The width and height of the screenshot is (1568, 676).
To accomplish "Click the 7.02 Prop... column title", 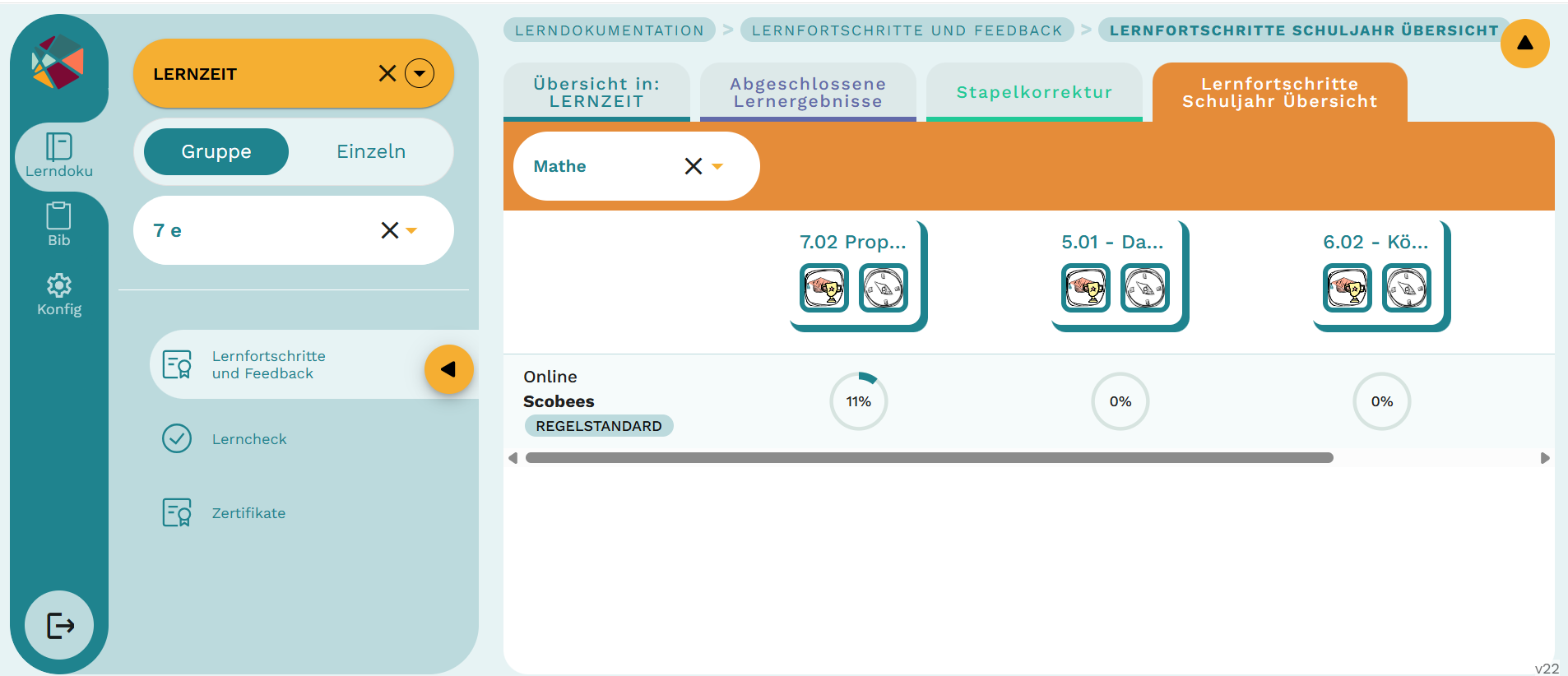I will [x=852, y=242].
